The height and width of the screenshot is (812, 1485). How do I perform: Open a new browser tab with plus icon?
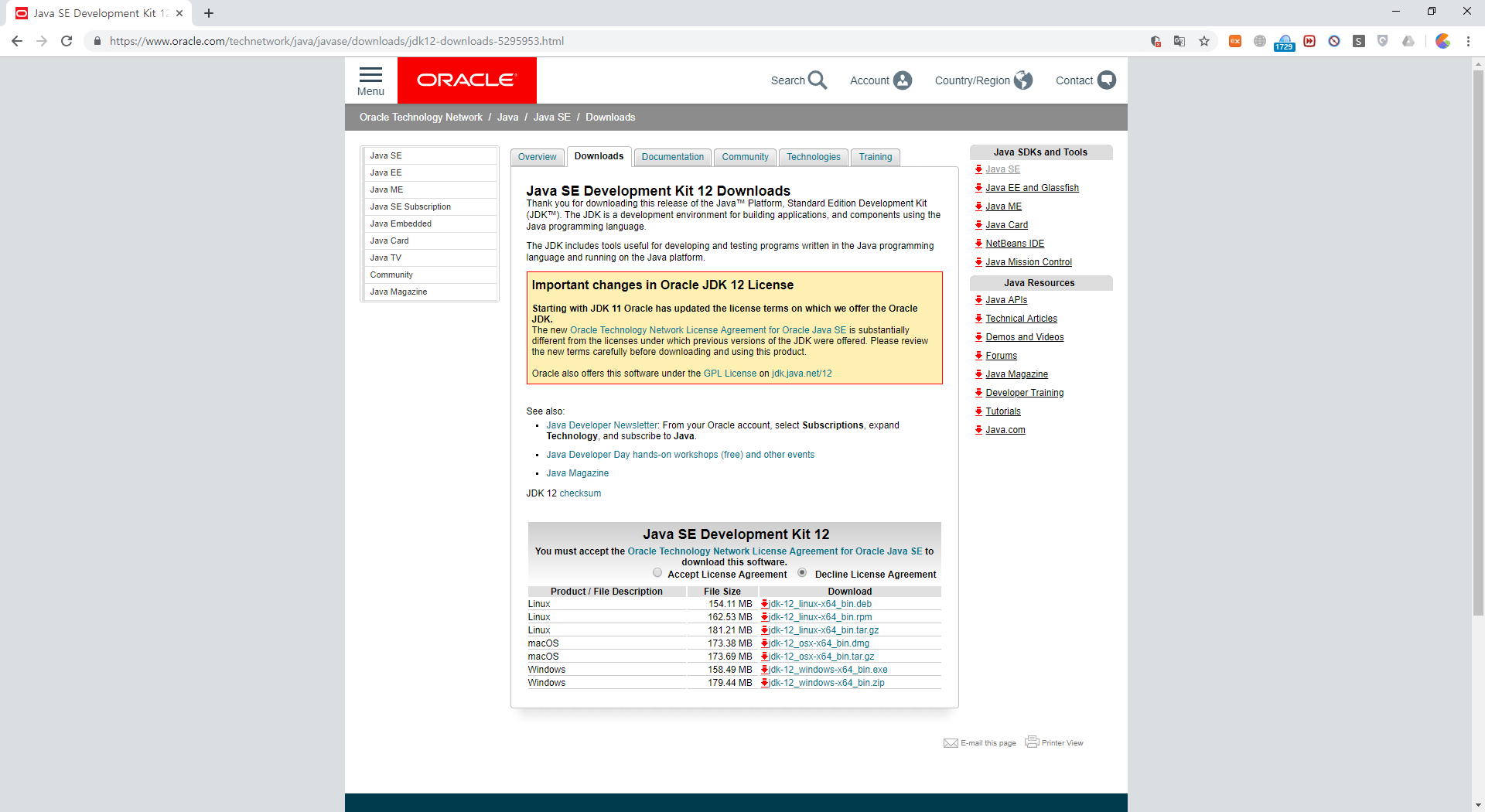(209, 13)
